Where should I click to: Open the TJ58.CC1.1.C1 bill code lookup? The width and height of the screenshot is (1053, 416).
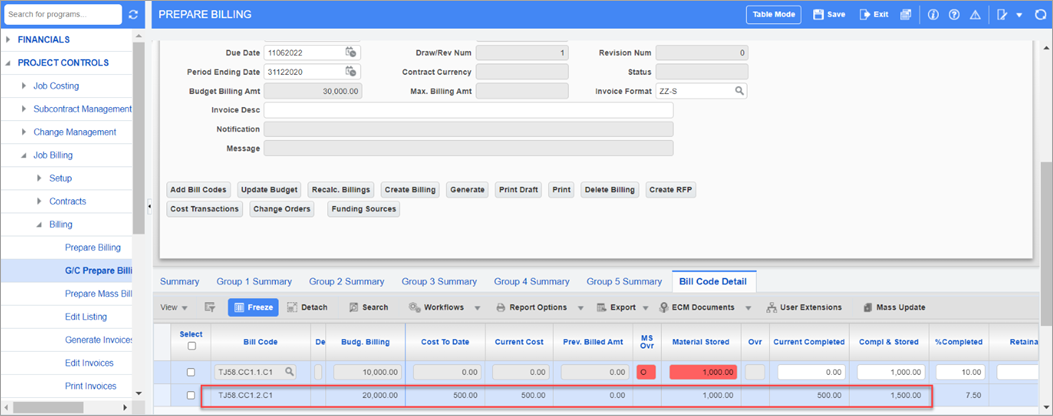[x=289, y=372]
